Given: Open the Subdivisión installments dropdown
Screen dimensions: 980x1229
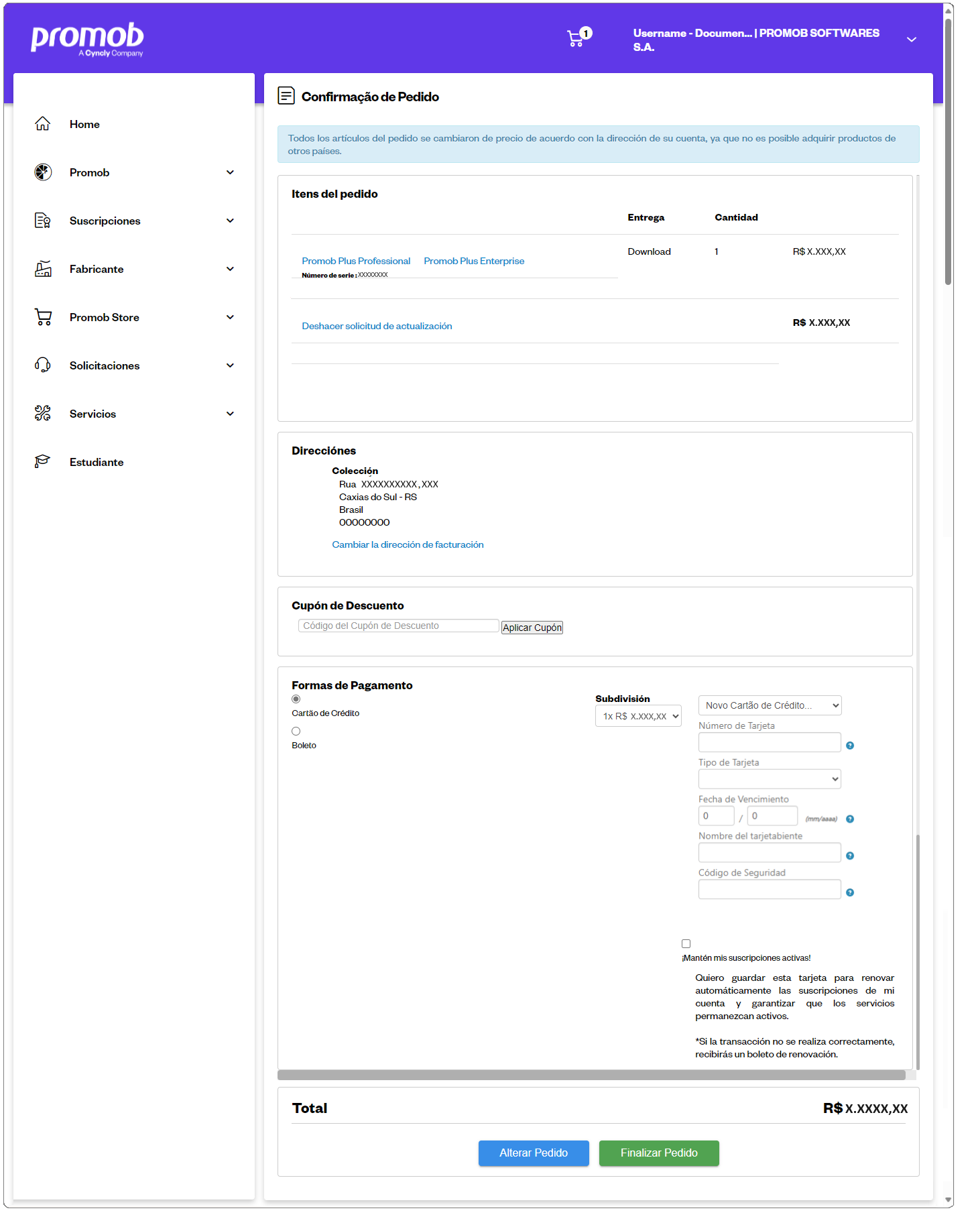Looking at the screenshot, I should click(x=638, y=716).
